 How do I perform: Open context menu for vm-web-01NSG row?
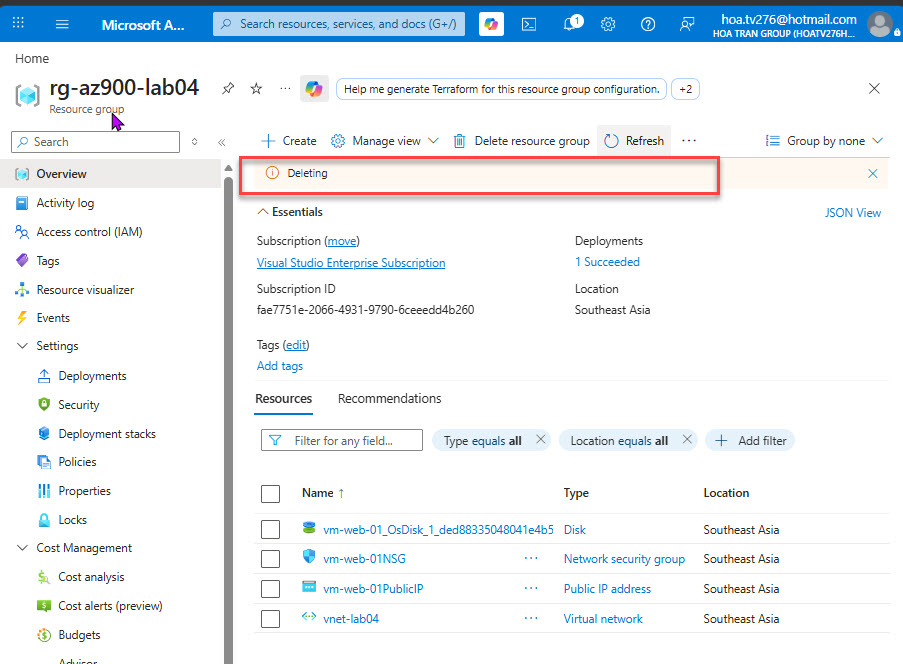tap(531, 558)
